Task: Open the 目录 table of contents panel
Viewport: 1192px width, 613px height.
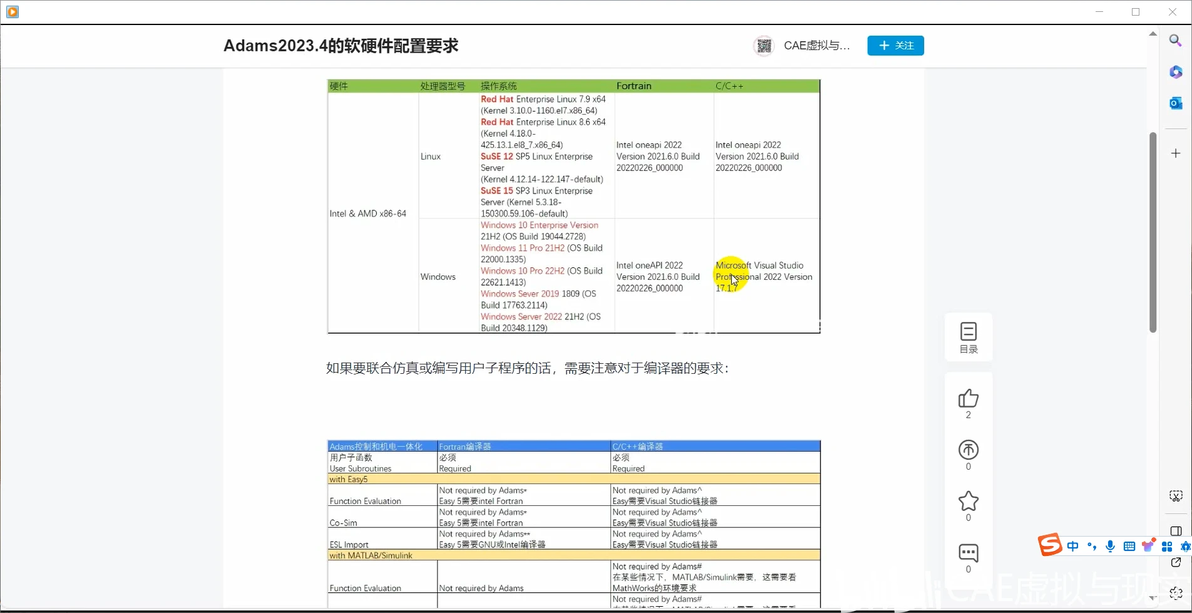Action: [968, 338]
